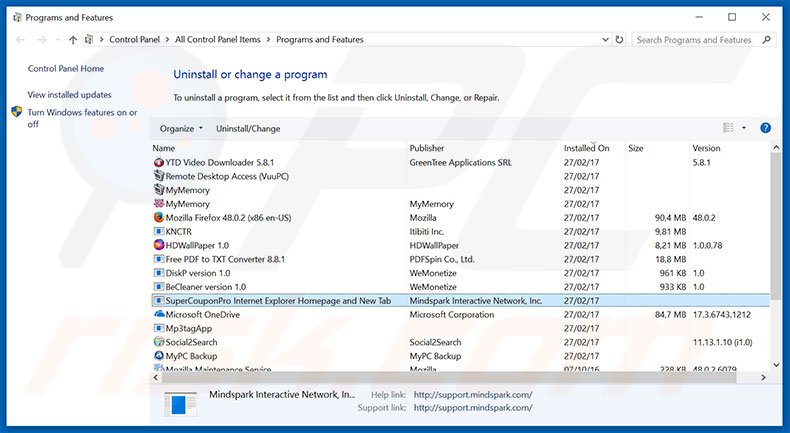Select the Social2Search program name
Viewport: 790px width, 433px height.
pyautogui.click(x=191, y=342)
